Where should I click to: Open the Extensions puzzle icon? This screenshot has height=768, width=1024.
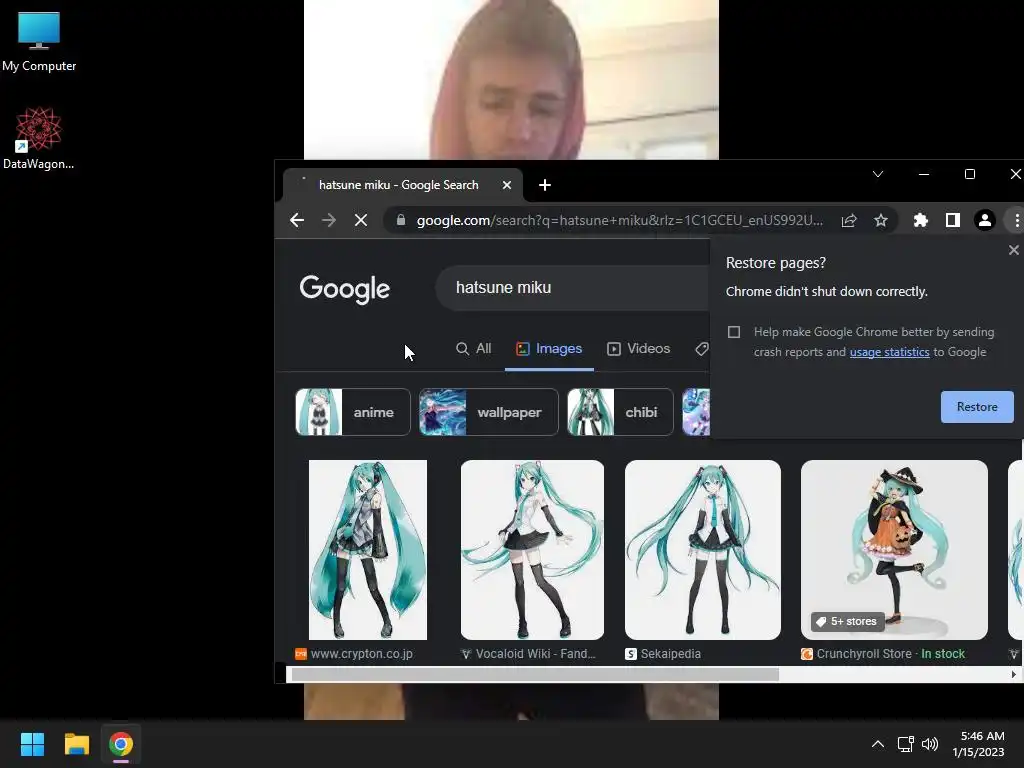tap(921, 221)
